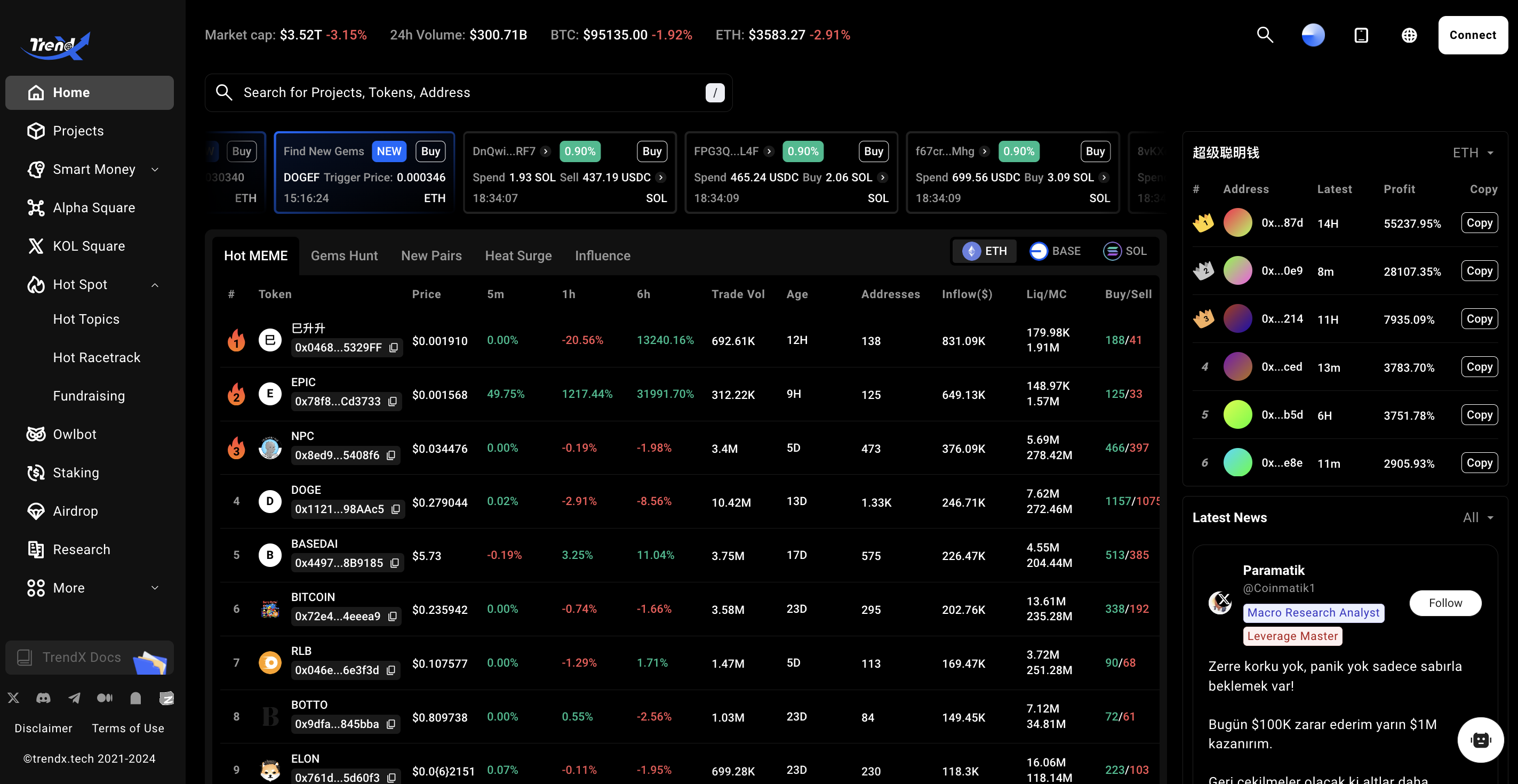Copy NPC token address icon
The height and width of the screenshot is (784, 1518).
390,455
